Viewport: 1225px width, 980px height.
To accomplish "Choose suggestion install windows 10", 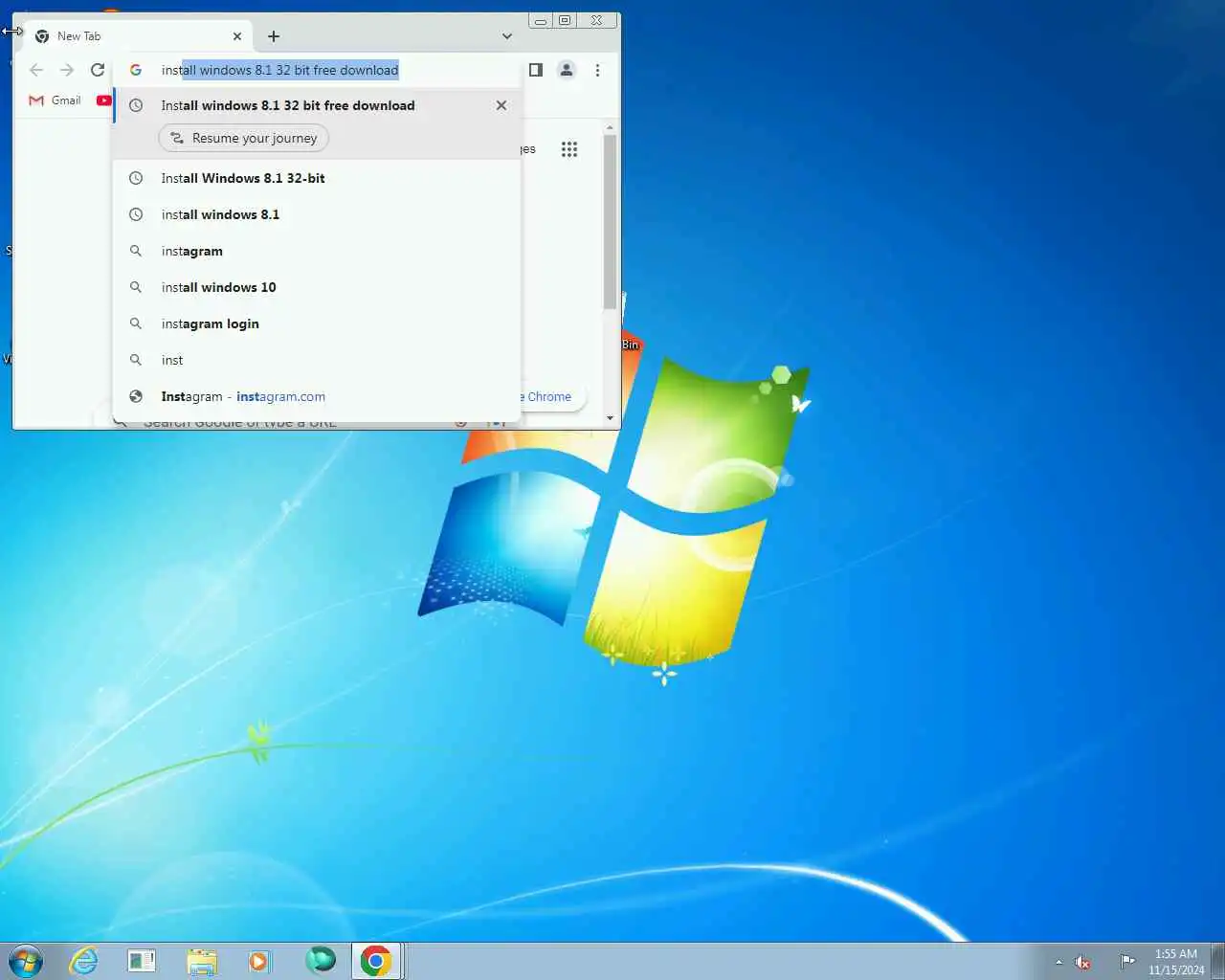I will point(317,287).
